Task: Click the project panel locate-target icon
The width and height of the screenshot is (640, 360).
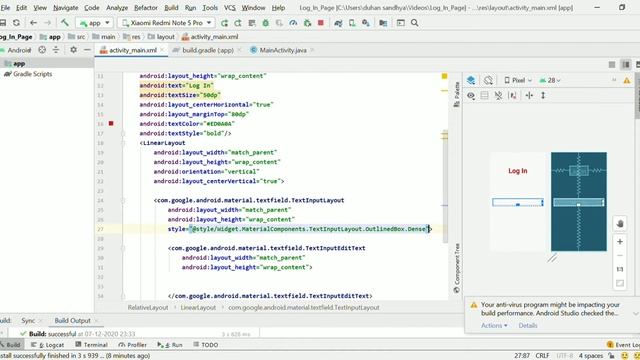Action: pos(42,50)
